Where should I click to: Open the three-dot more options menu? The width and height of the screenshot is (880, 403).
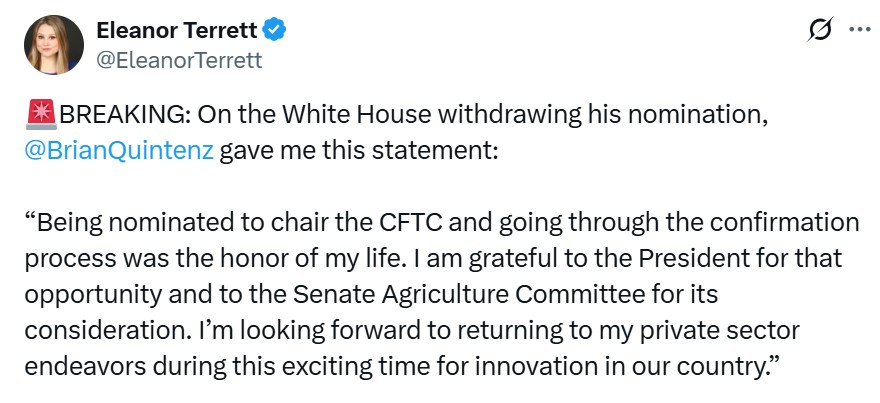coord(858,31)
